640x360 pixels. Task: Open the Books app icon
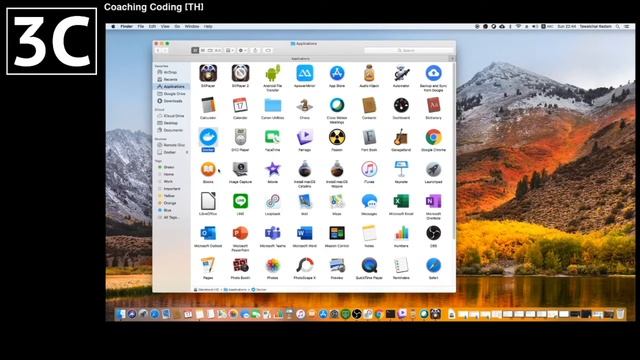(x=208, y=169)
